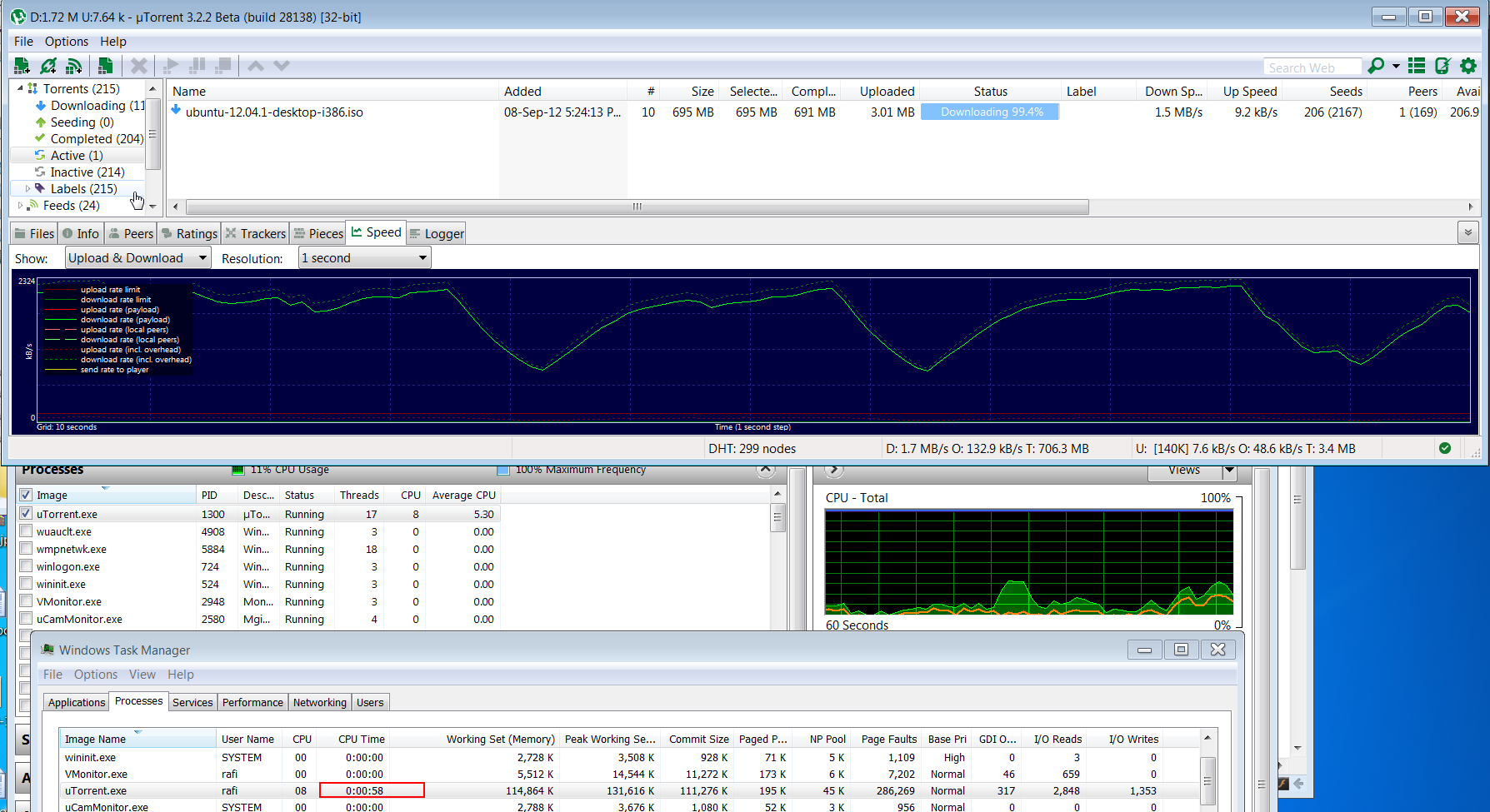The height and width of the screenshot is (812, 1490).
Task: Uncheck the uTorrent.exe process checkbox
Action: click(x=26, y=514)
